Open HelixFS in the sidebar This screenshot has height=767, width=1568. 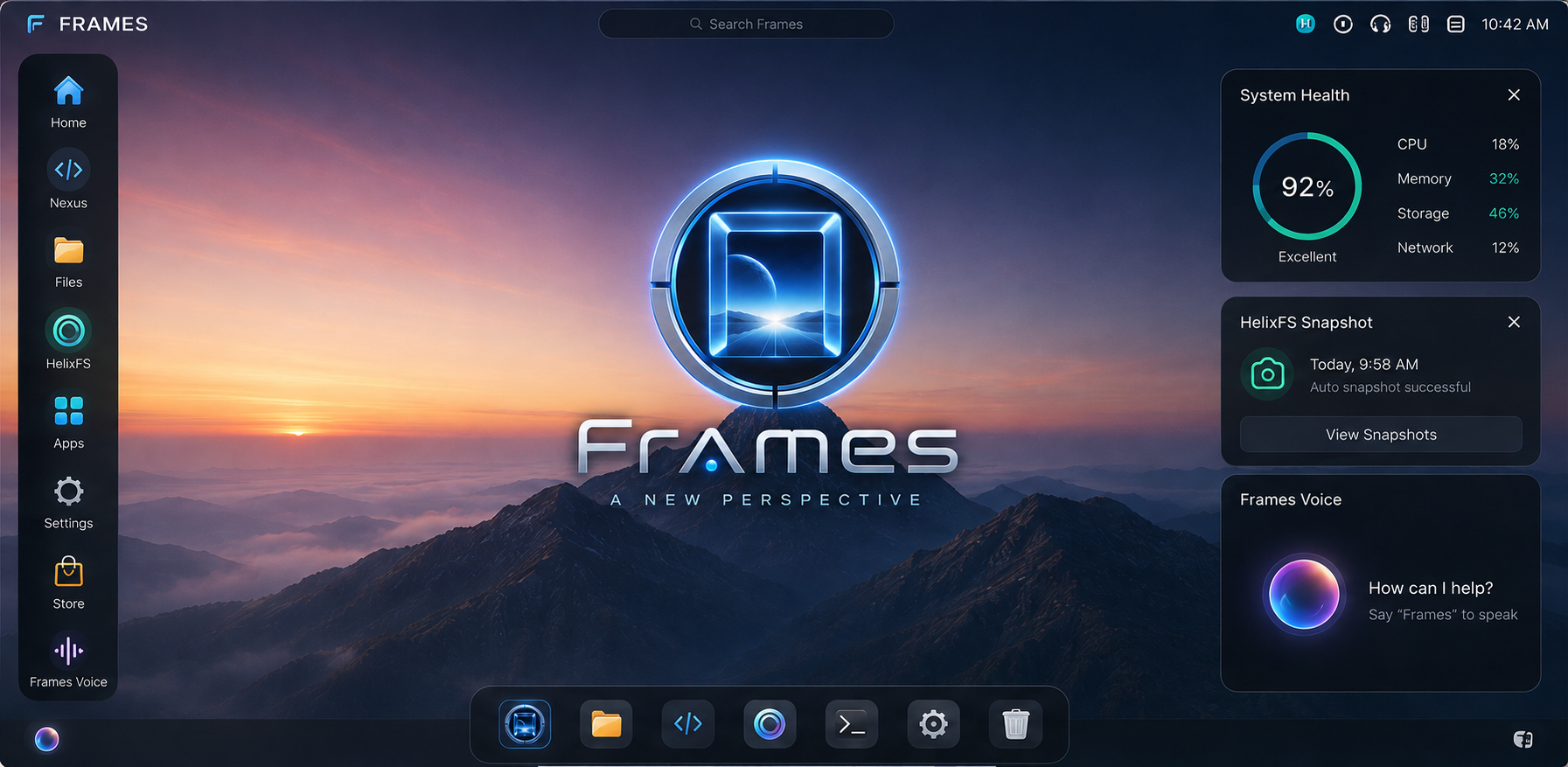[68, 341]
